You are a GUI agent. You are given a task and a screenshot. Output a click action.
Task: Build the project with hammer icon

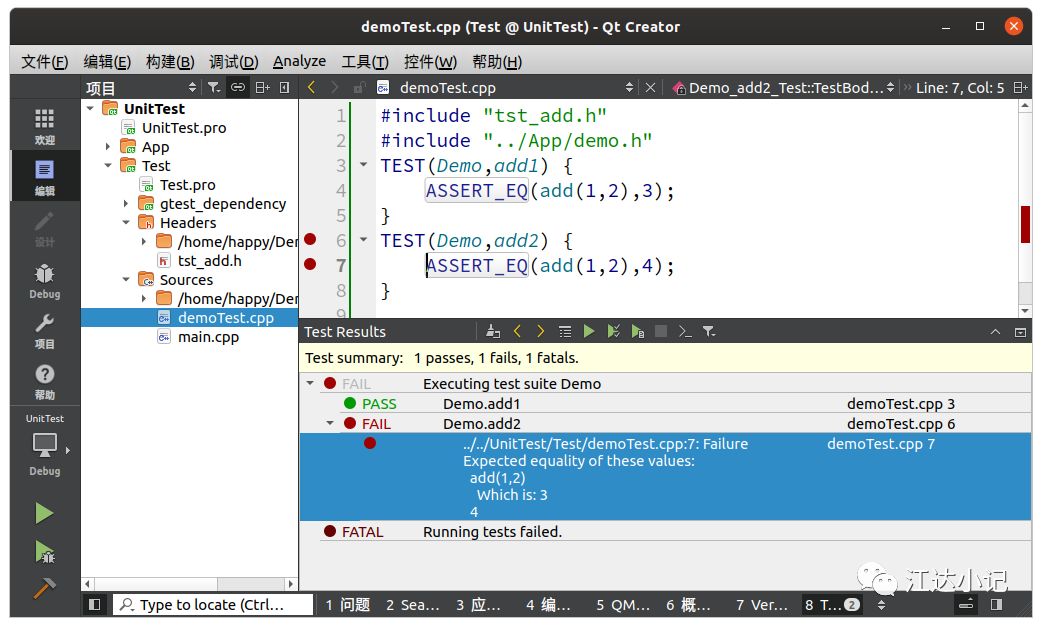click(x=44, y=588)
